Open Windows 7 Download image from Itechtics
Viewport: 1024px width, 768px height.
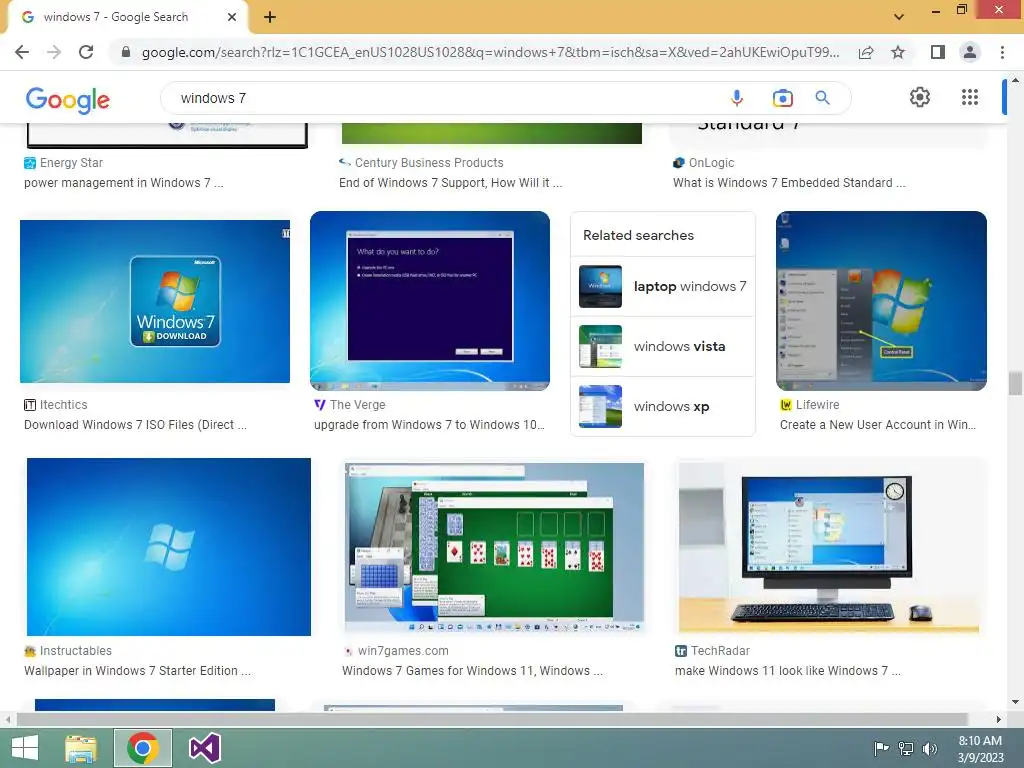(x=155, y=301)
